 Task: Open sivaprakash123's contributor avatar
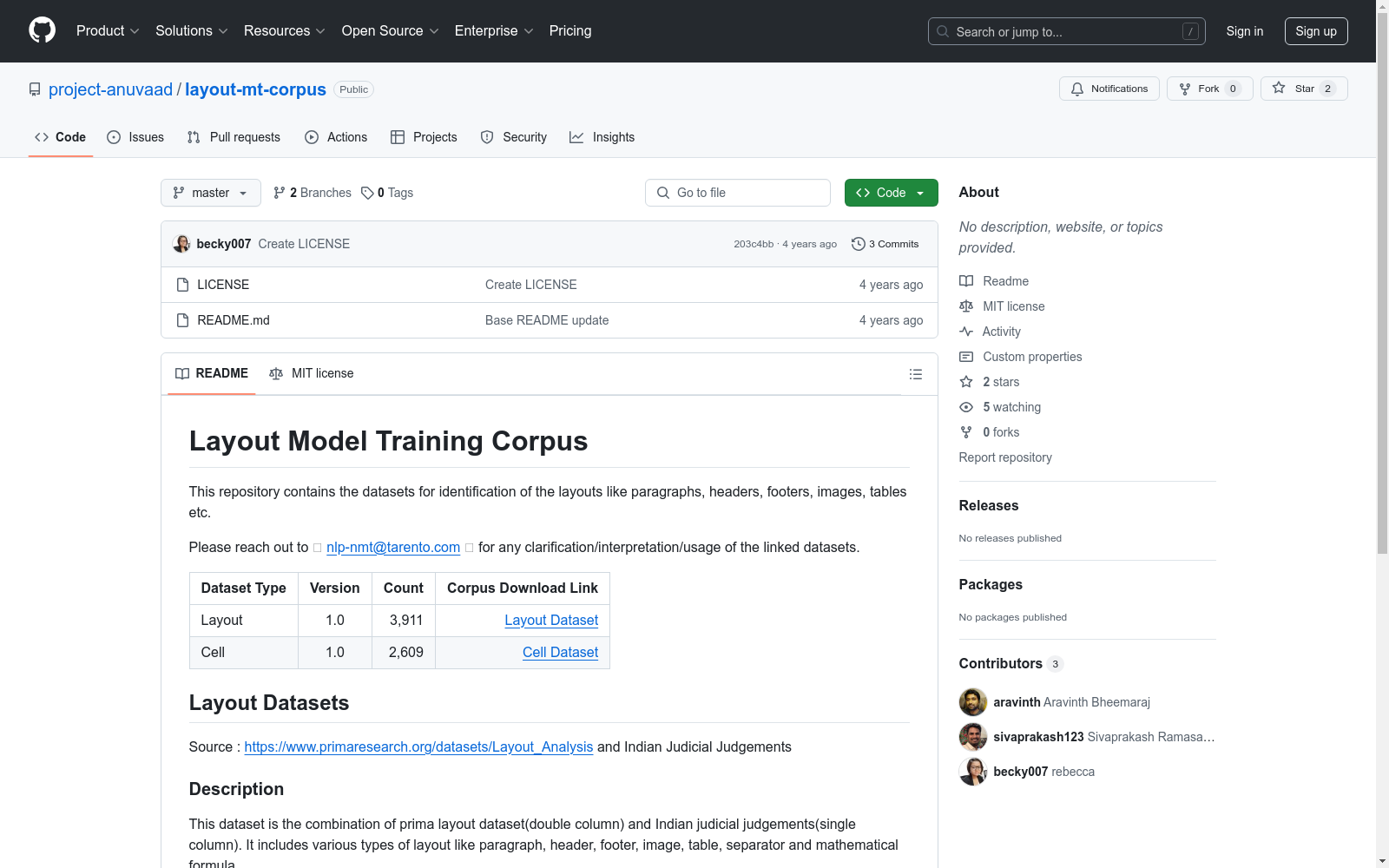tap(973, 737)
